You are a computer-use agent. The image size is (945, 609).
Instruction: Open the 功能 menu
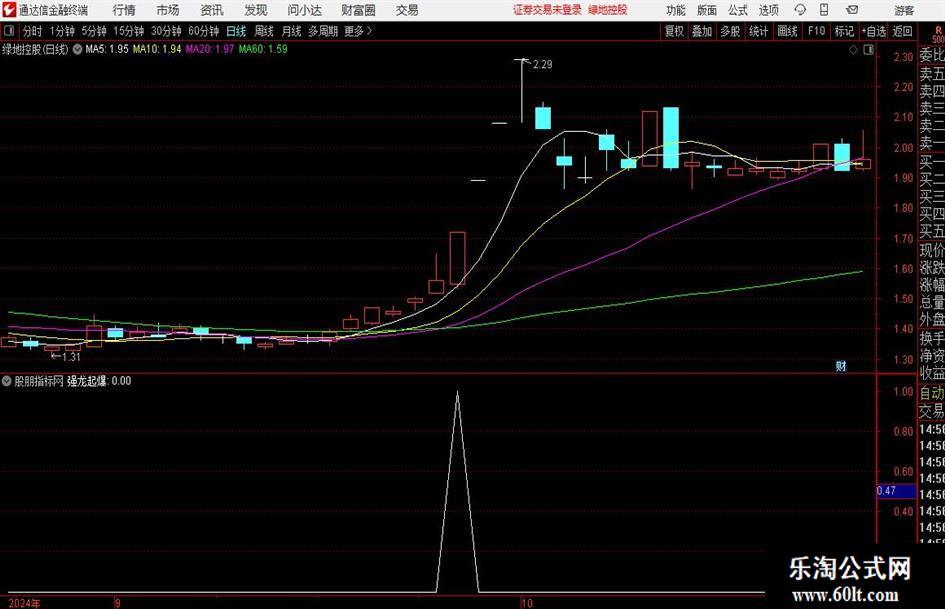[676, 10]
